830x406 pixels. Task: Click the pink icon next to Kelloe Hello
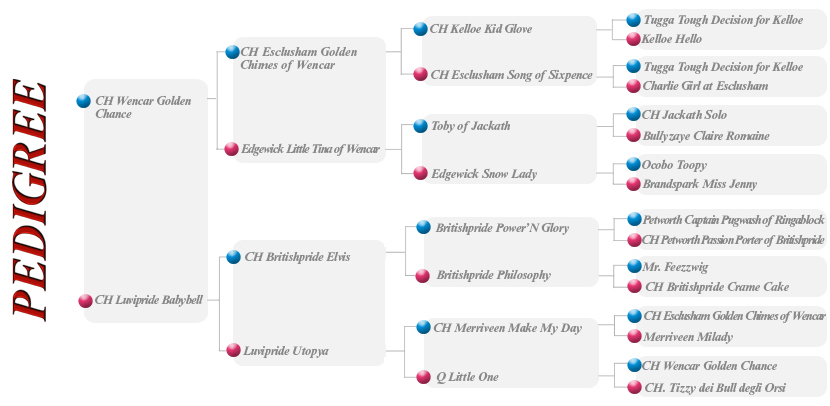pos(633,39)
